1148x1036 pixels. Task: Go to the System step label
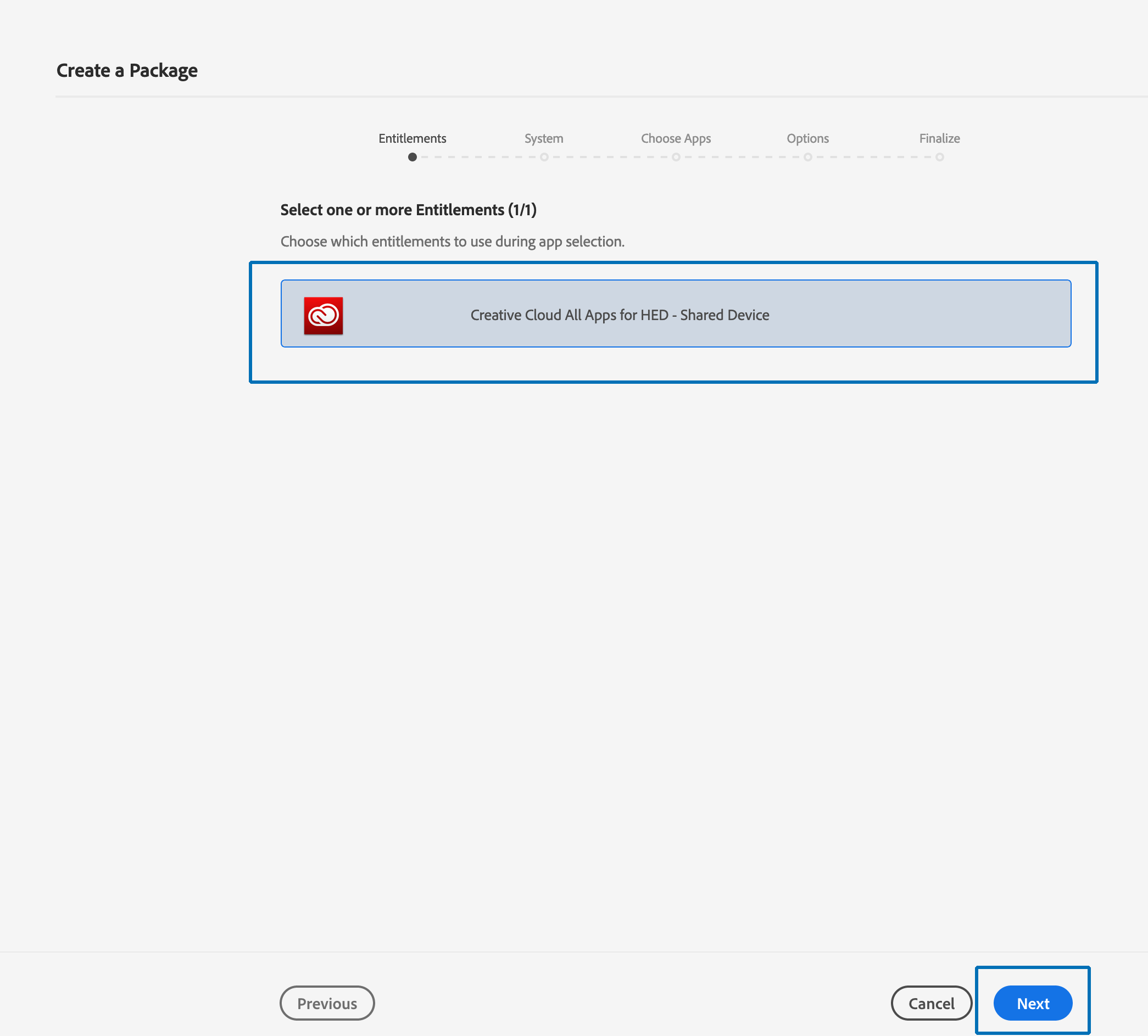[543, 138]
